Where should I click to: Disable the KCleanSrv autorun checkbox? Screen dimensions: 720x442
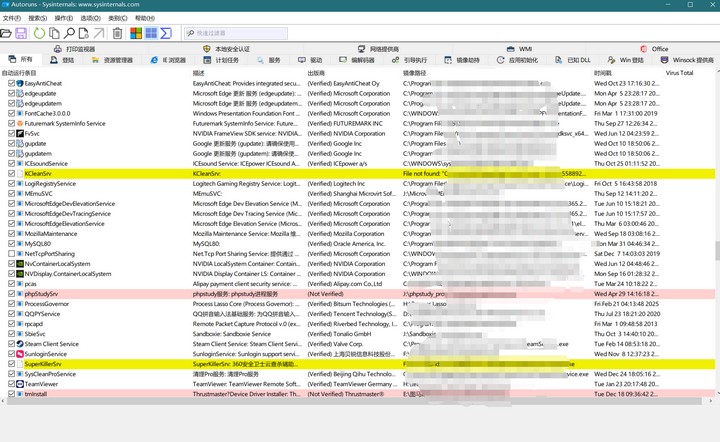[12, 173]
